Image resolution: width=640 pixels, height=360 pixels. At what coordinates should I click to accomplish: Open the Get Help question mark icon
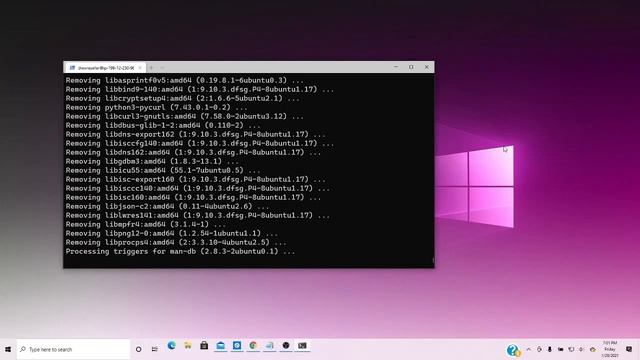513,350
